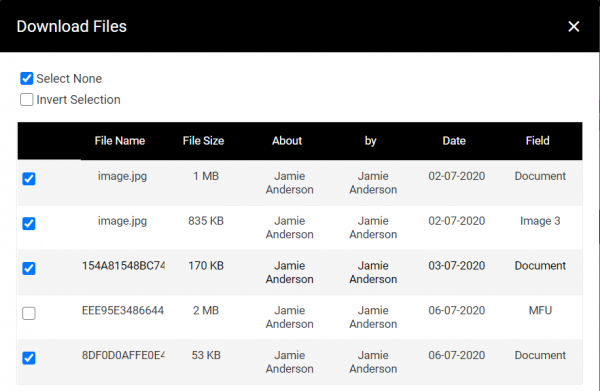Image resolution: width=600 pixels, height=391 pixels.
Task: Click the 06-07-2020 date in the MFU row
Action: 457,310
